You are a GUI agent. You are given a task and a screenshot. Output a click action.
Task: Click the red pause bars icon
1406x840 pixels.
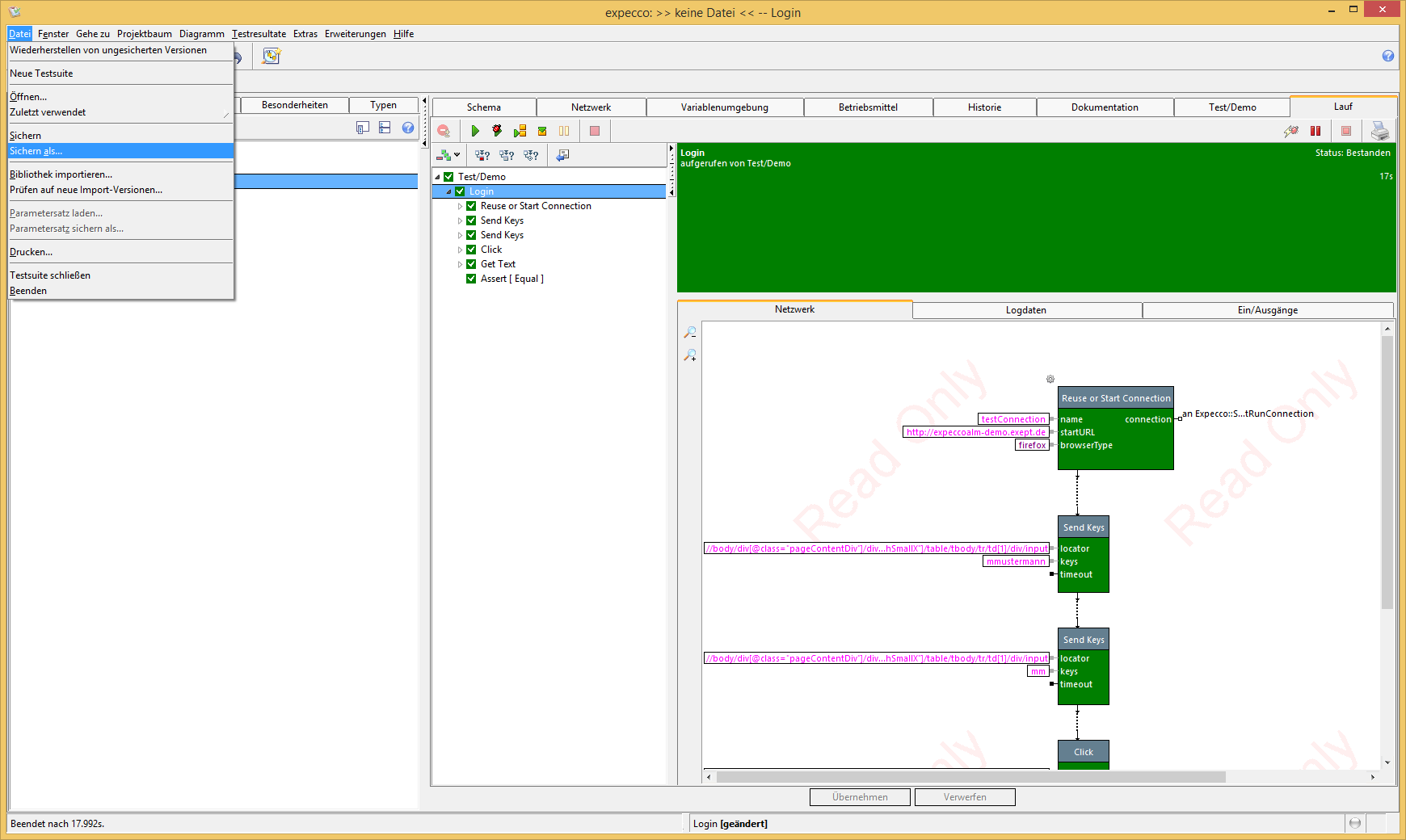coord(1315,131)
